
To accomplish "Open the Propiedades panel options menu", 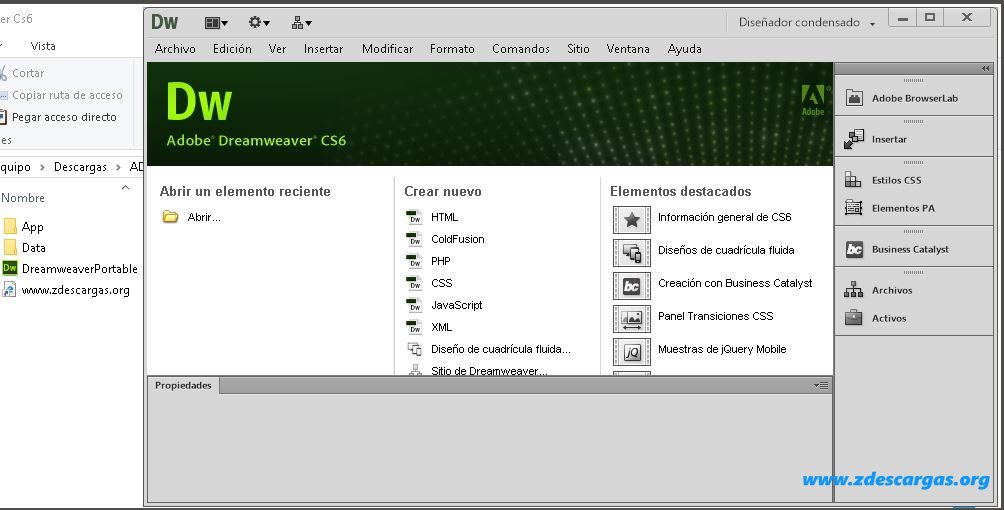I will [x=821, y=385].
